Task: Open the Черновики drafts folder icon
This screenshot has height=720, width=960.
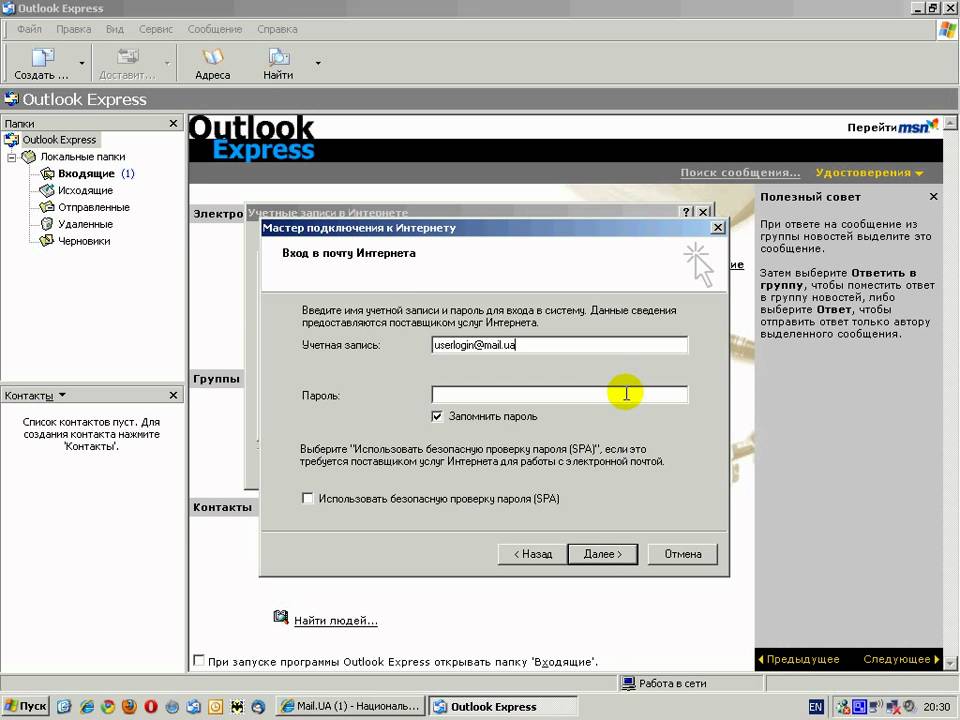Action: pyautogui.click(x=47, y=241)
